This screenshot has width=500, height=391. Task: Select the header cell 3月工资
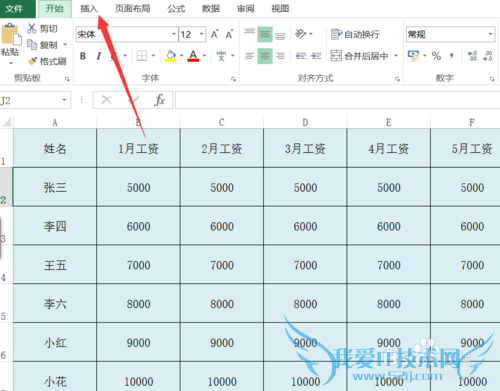[305, 148]
